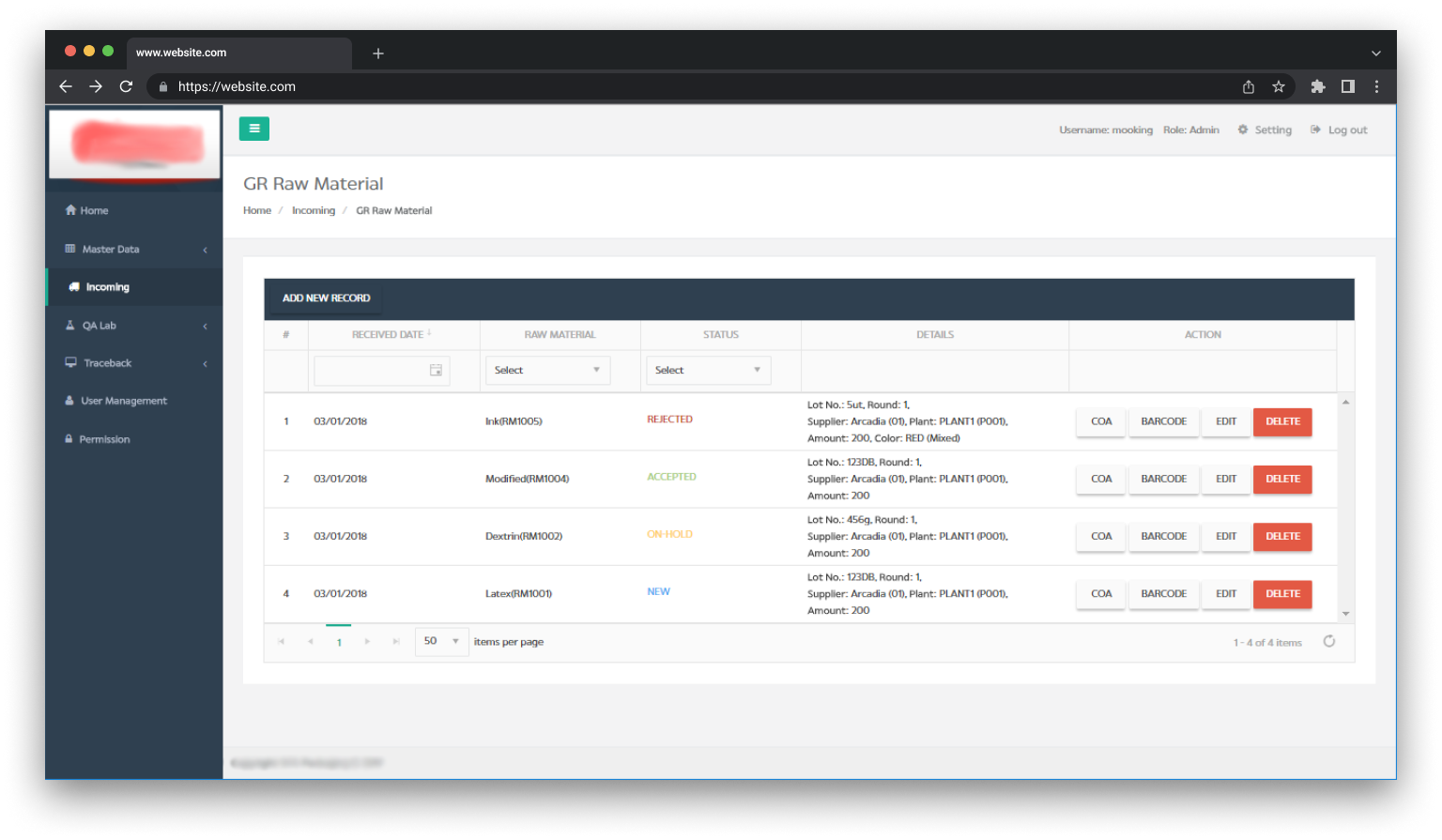Click the RAW MATERIAL column header

point(560,334)
